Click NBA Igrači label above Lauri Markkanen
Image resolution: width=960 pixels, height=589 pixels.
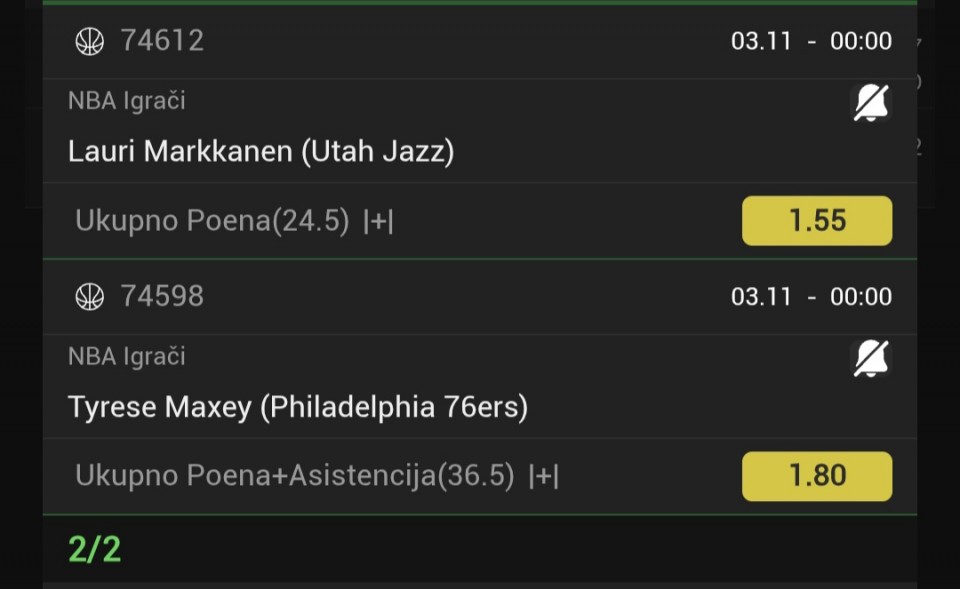127,101
